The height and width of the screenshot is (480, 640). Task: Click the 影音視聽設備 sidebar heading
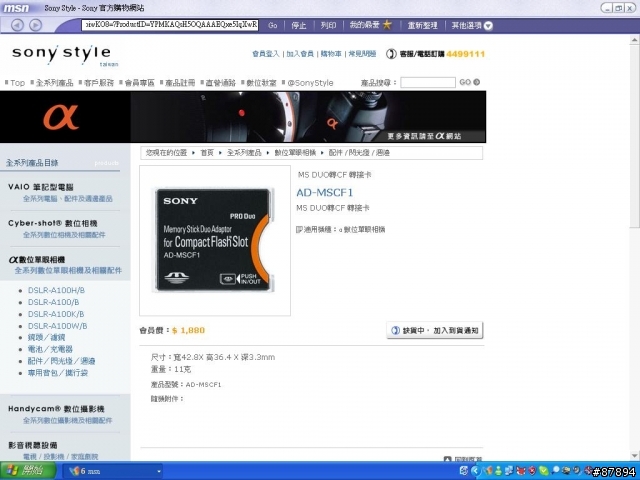(33, 445)
